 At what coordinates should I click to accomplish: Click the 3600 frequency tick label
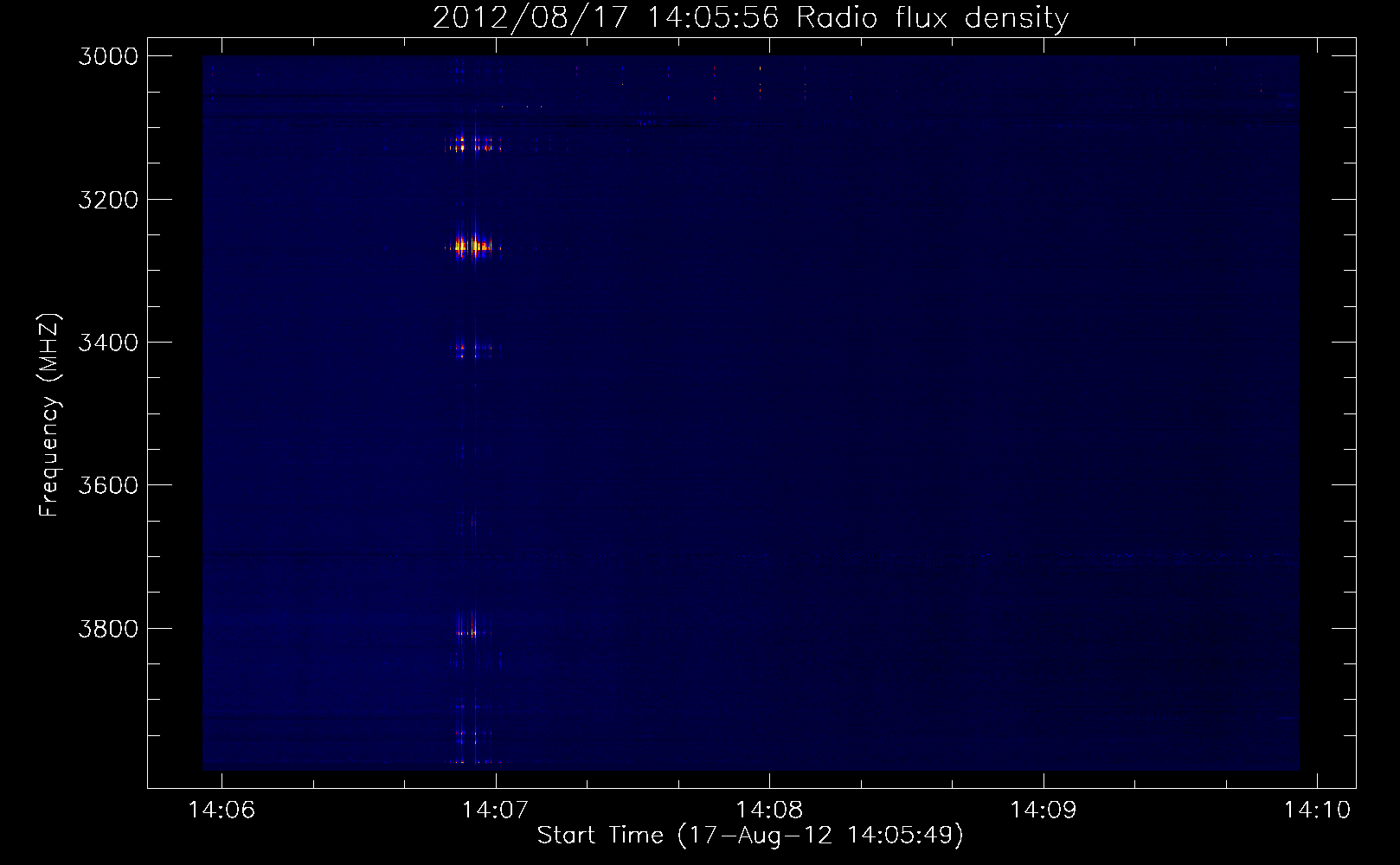click(x=108, y=485)
